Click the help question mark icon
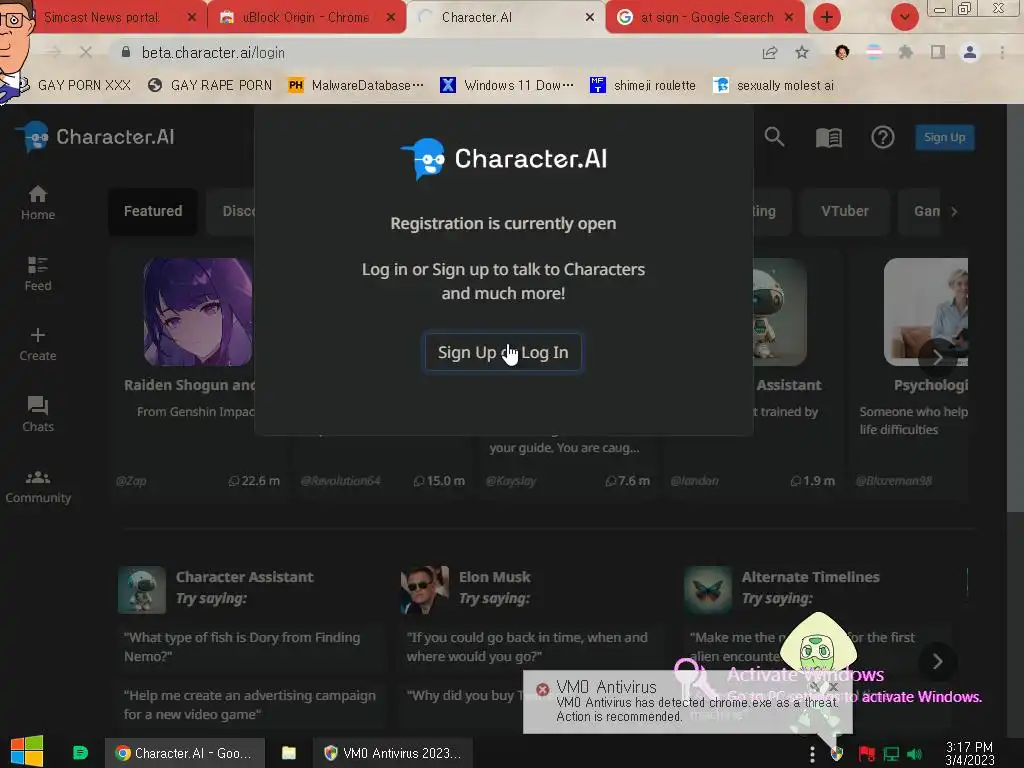 882,137
